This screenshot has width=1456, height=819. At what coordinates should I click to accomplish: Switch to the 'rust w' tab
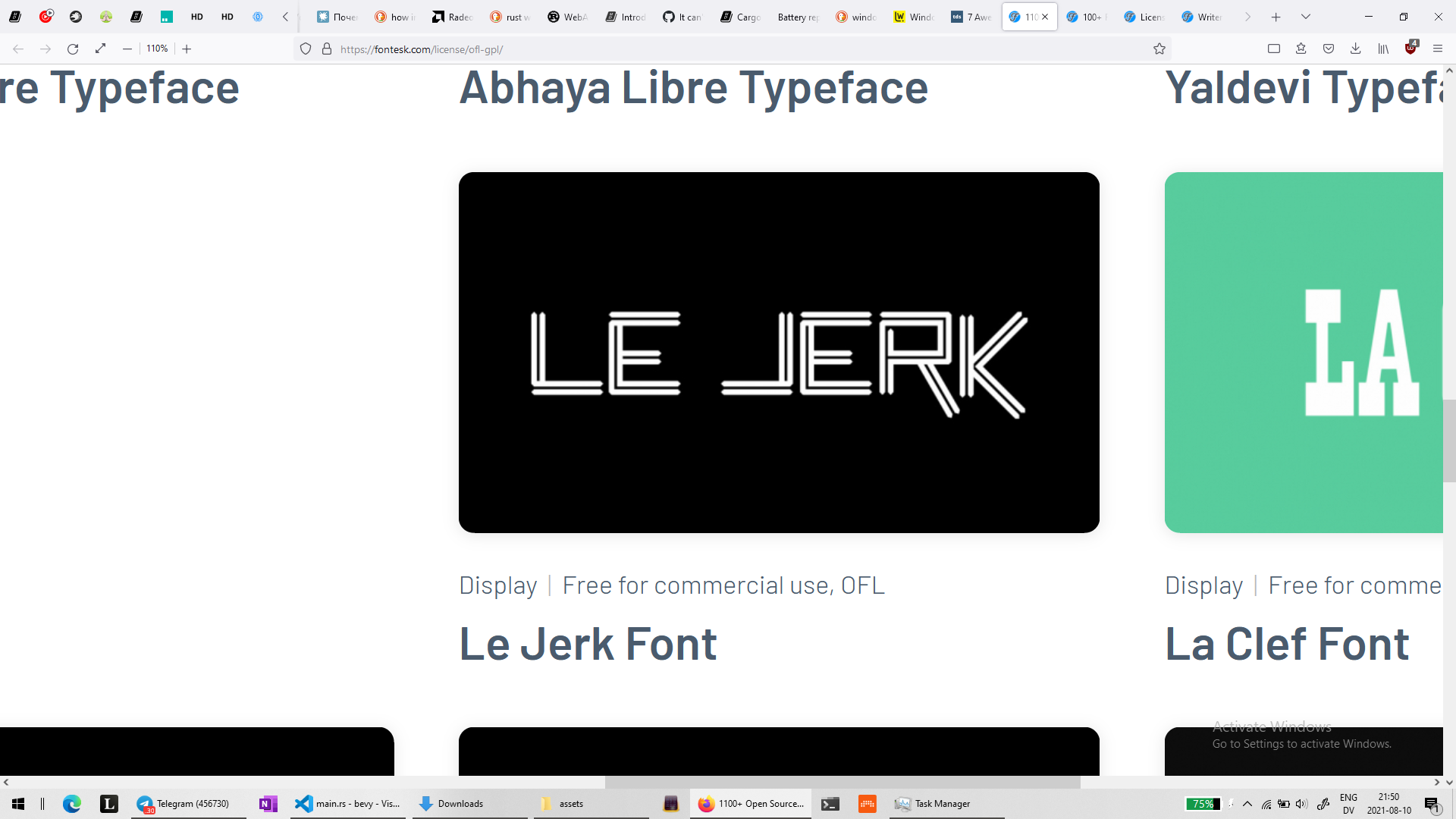point(510,17)
